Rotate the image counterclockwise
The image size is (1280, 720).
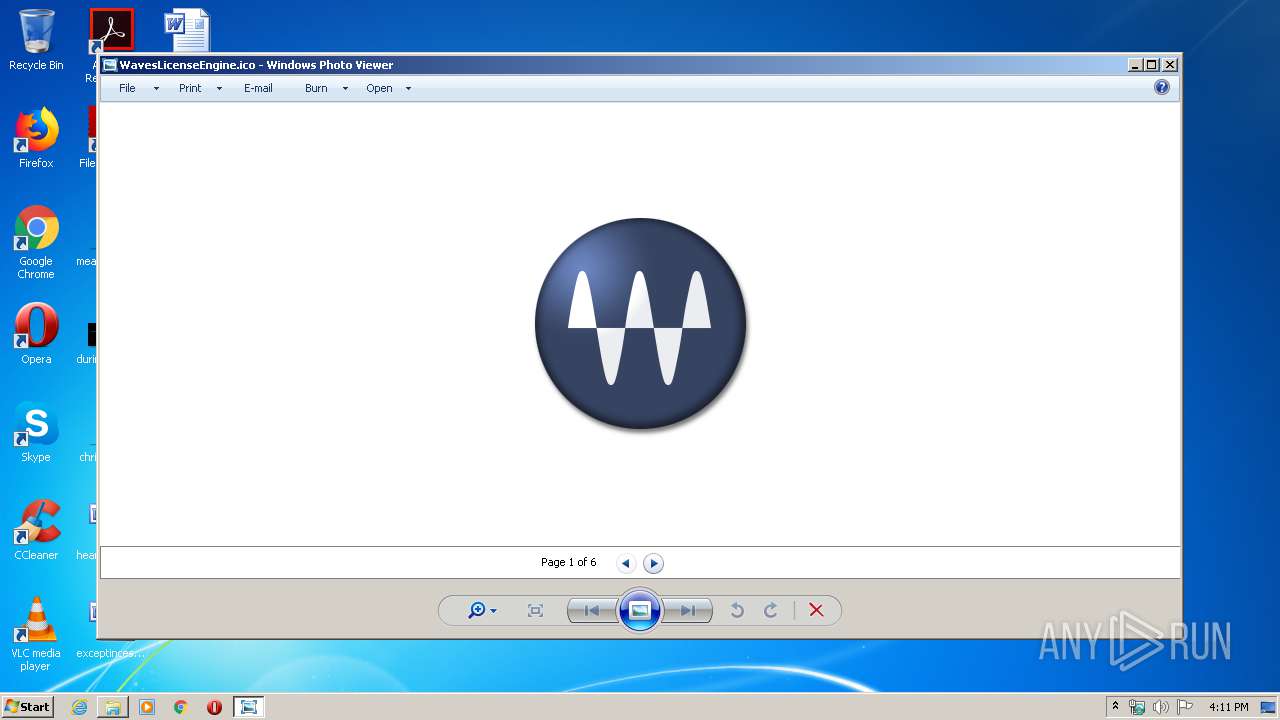tap(737, 610)
